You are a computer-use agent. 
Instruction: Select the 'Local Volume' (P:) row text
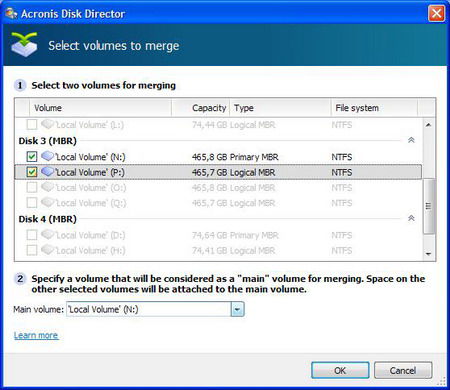(90, 172)
